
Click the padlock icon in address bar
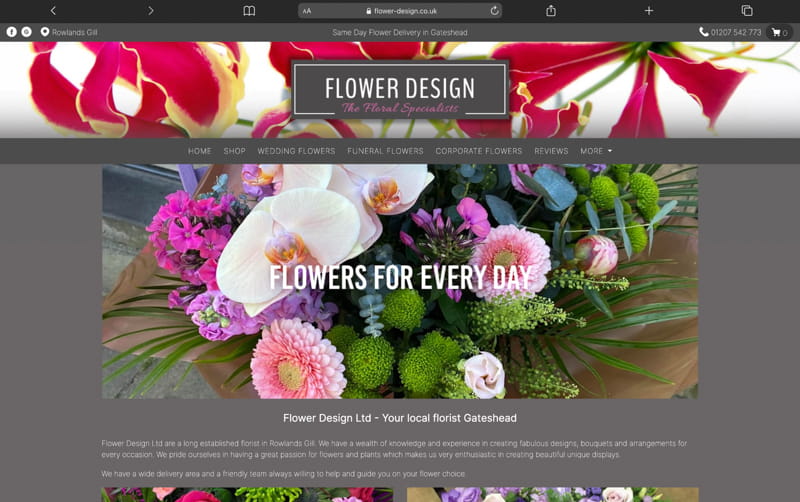click(368, 11)
